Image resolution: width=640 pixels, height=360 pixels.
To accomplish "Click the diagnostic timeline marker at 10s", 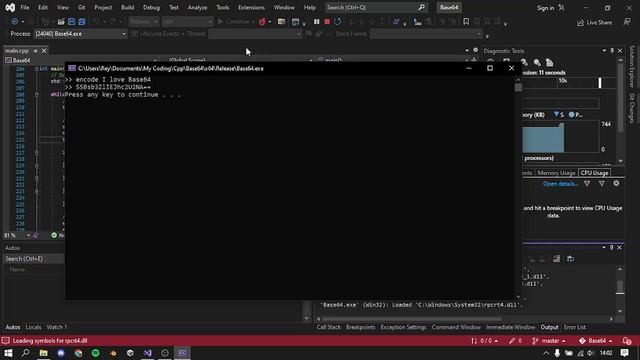I will [563, 81].
